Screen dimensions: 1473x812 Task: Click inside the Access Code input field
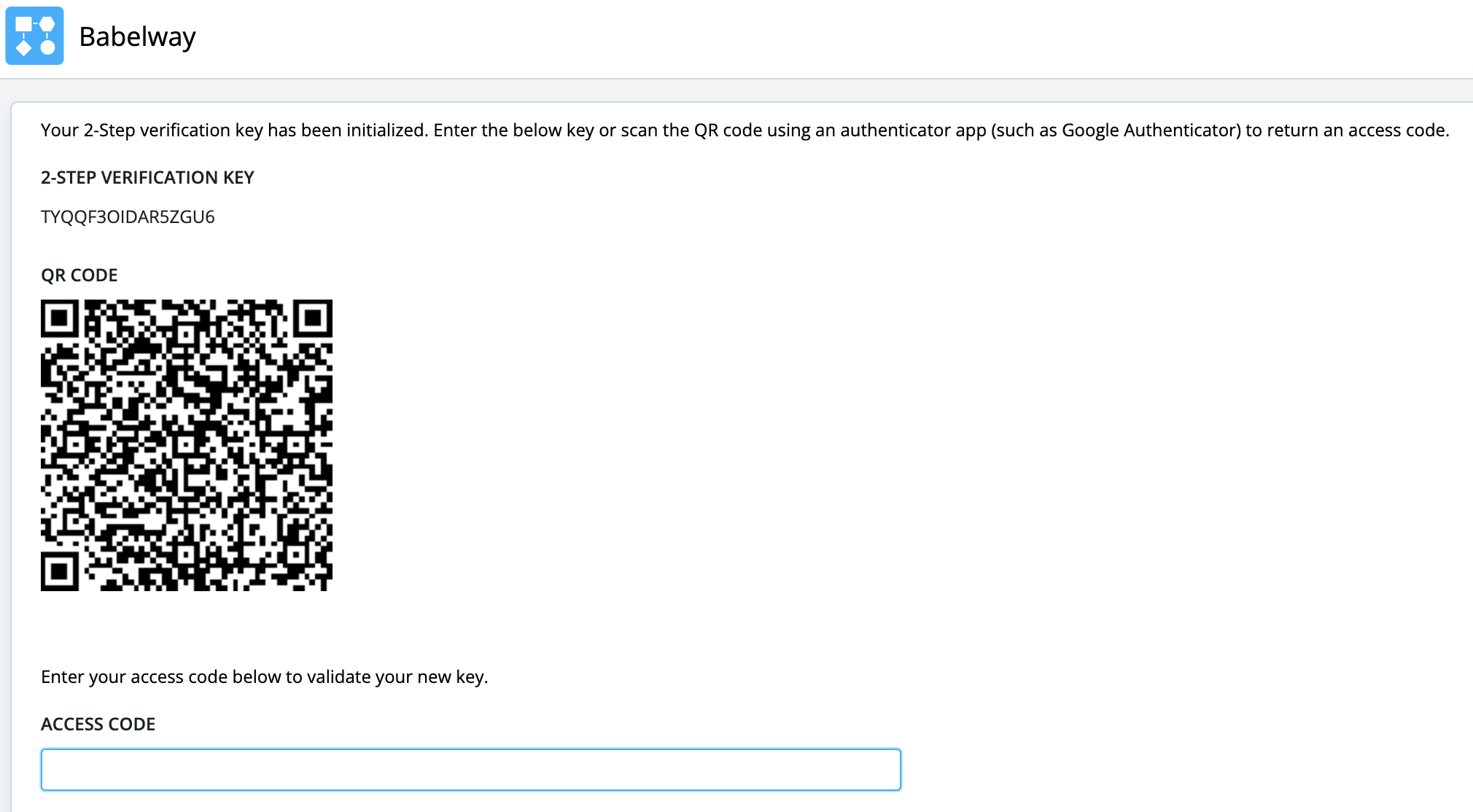click(470, 769)
